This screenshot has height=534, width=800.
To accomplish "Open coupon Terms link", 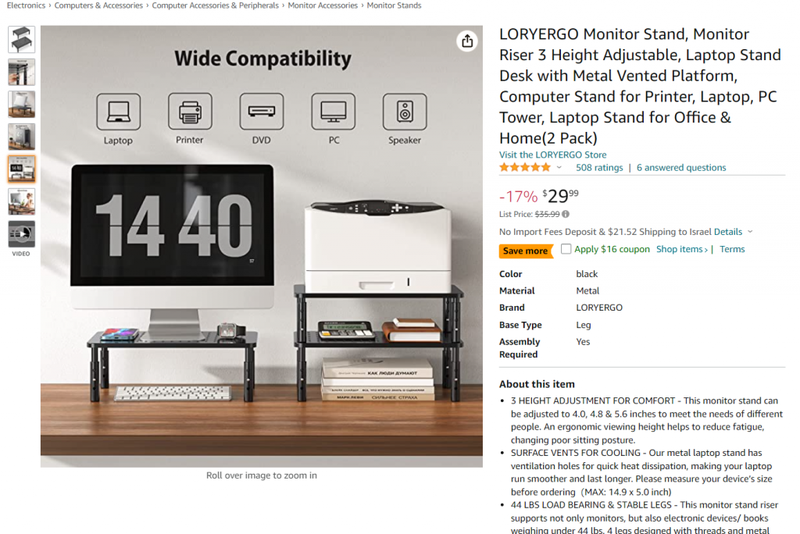I will (732, 249).
